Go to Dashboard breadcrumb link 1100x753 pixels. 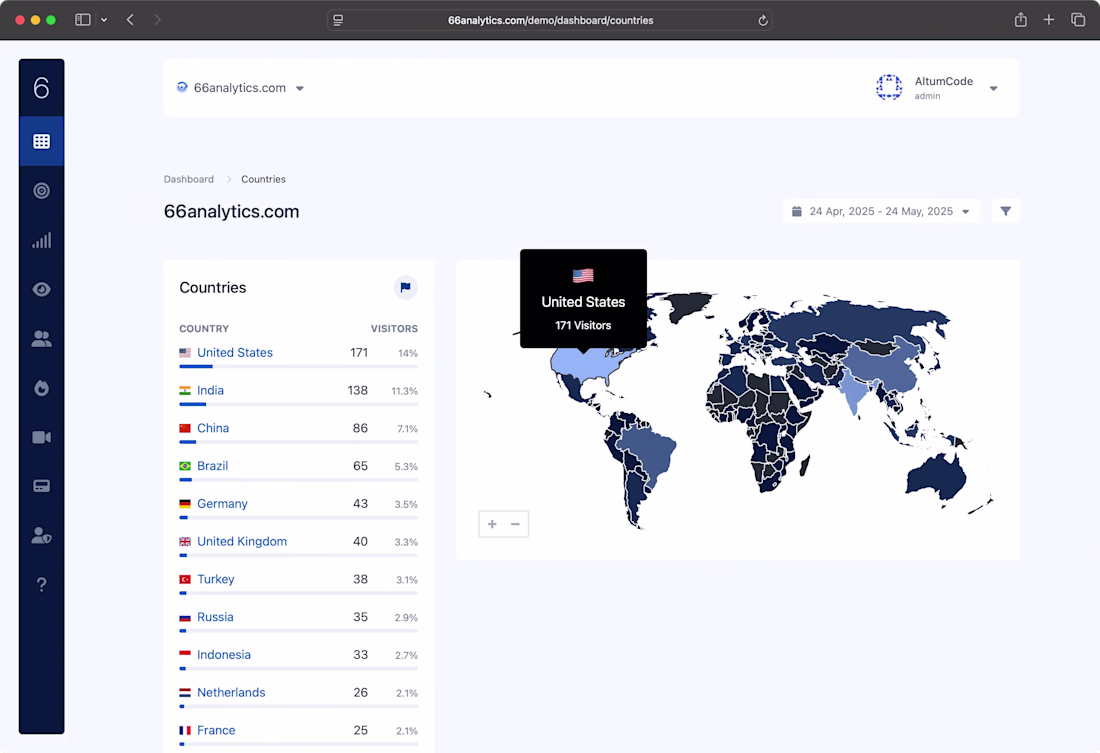(x=189, y=179)
